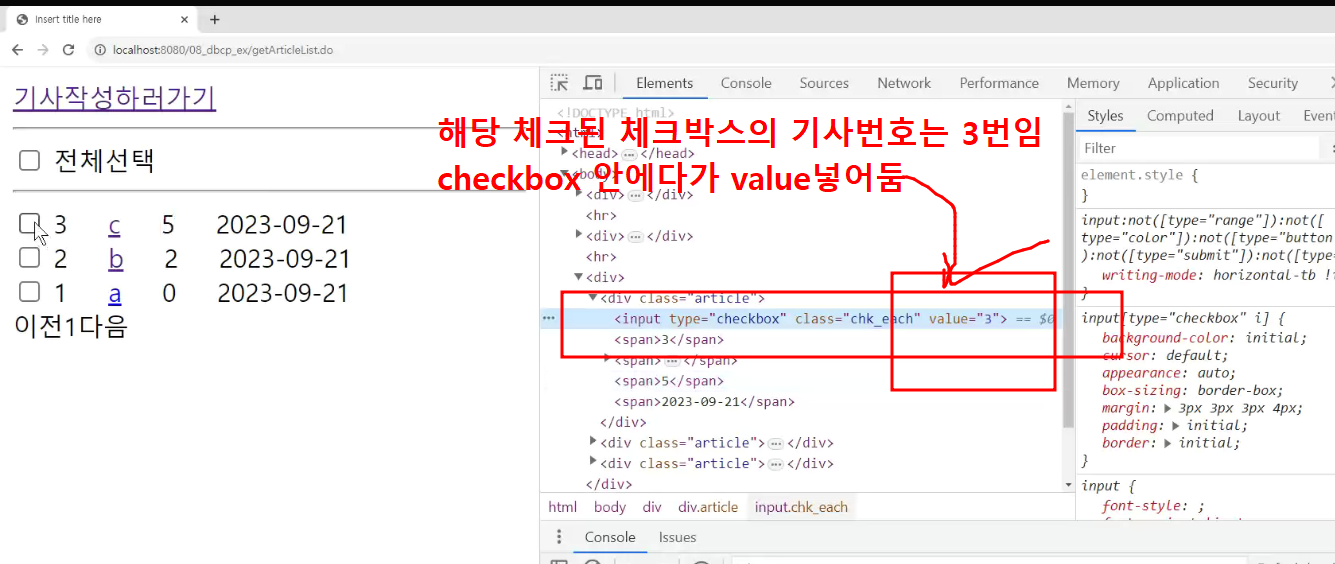Click the 이전1다음 pagination text
The height and width of the screenshot is (564, 1335).
pyautogui.click(x=70, y=326)
